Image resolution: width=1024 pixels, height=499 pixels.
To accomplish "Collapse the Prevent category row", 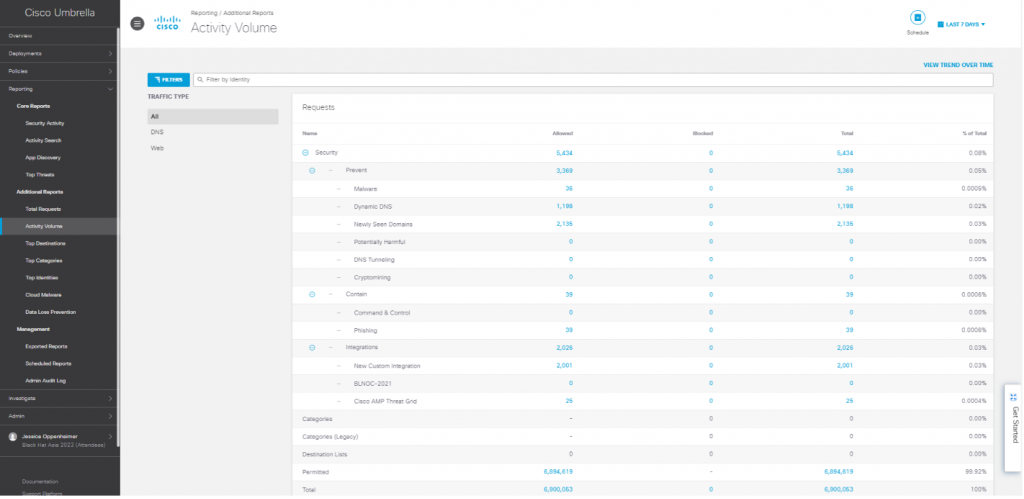I will click(x=312, y=170).
